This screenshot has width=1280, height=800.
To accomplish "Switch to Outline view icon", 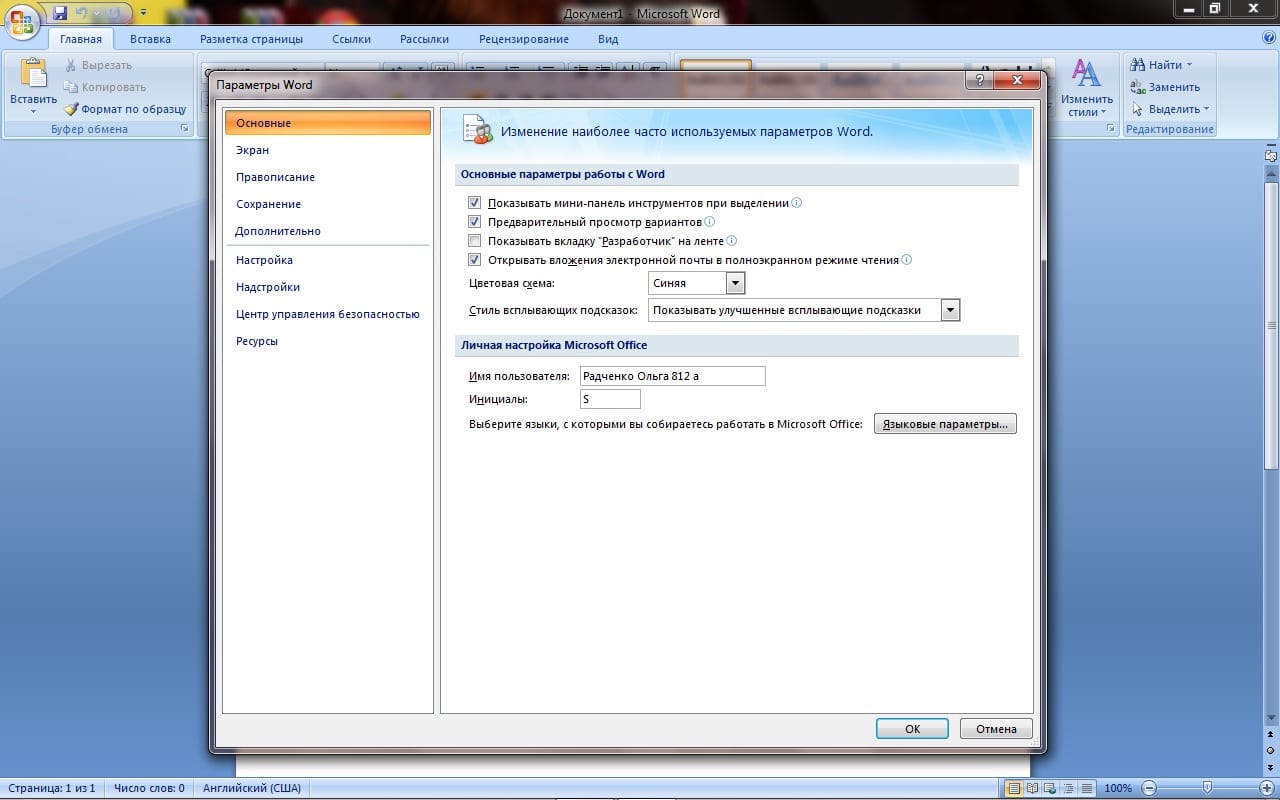I will tap(1069, 788).
